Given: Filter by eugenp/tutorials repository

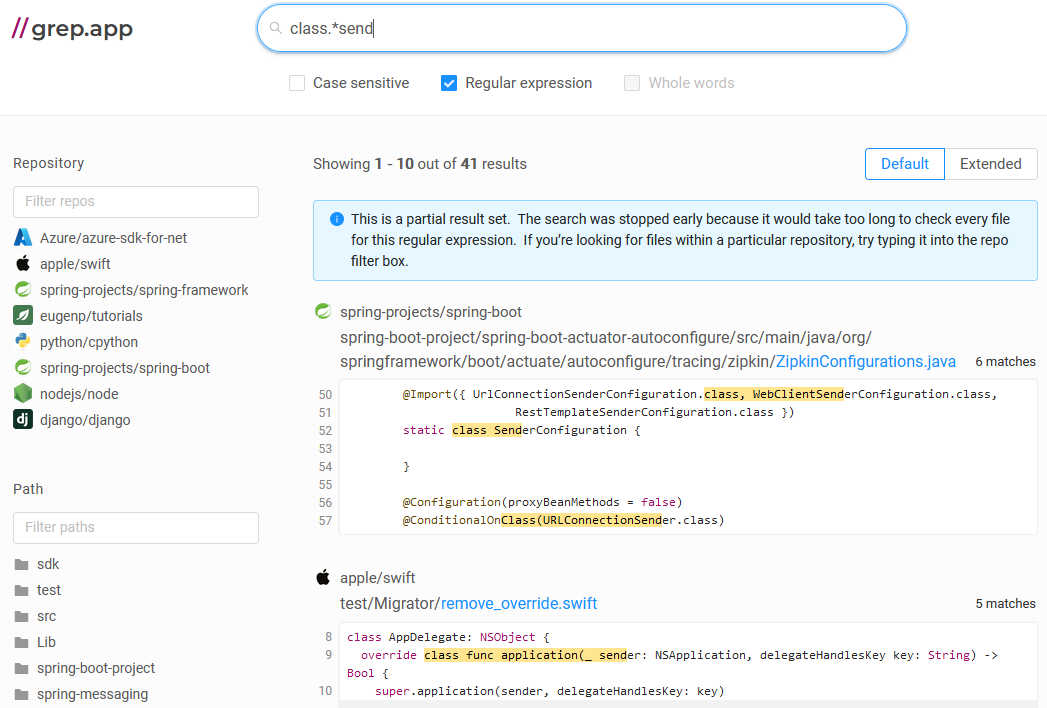Looking at the screenshot, I should click(x=91, y=316).
